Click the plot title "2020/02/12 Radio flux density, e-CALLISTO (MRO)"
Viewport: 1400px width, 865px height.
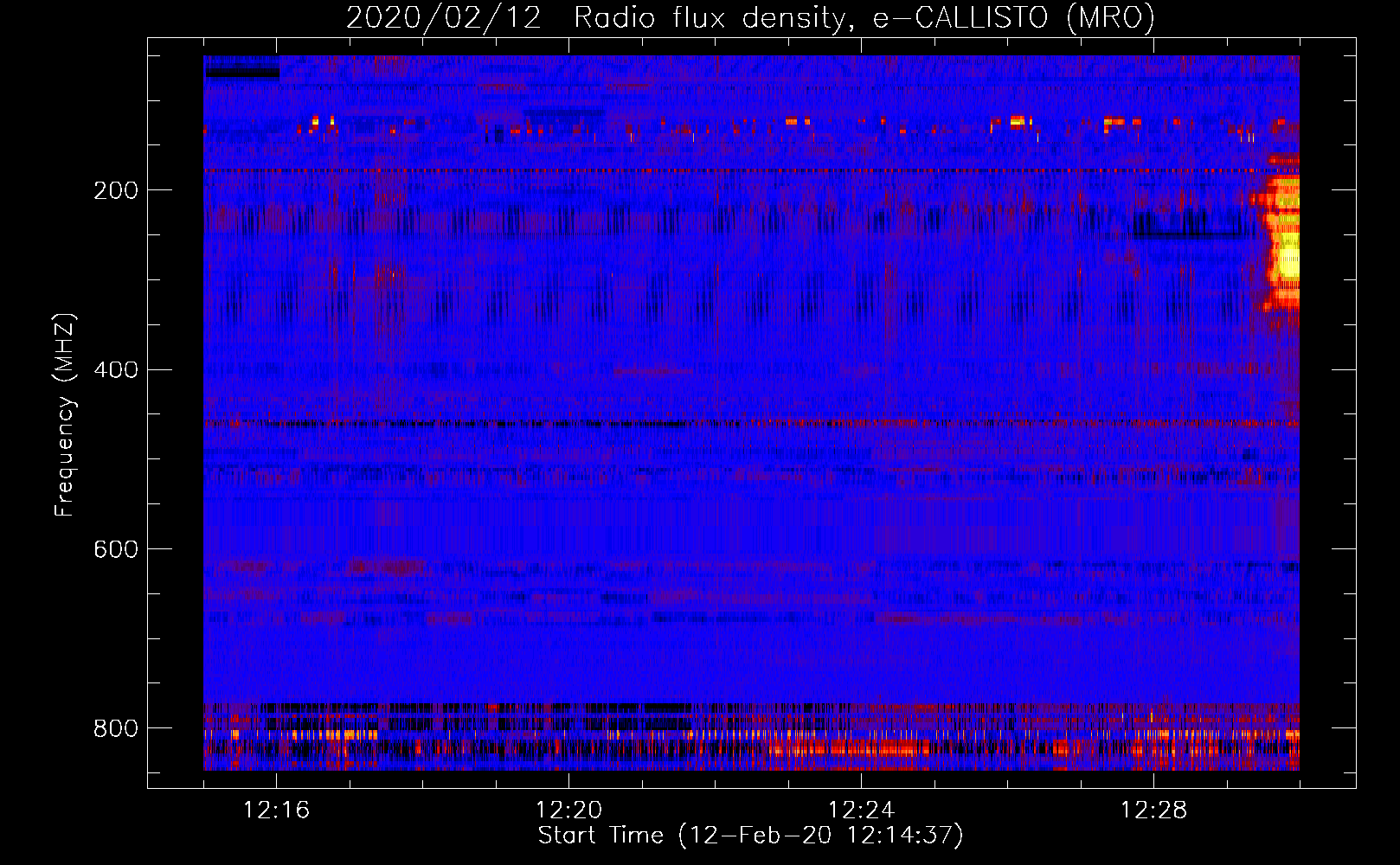(x=750, y=17)
